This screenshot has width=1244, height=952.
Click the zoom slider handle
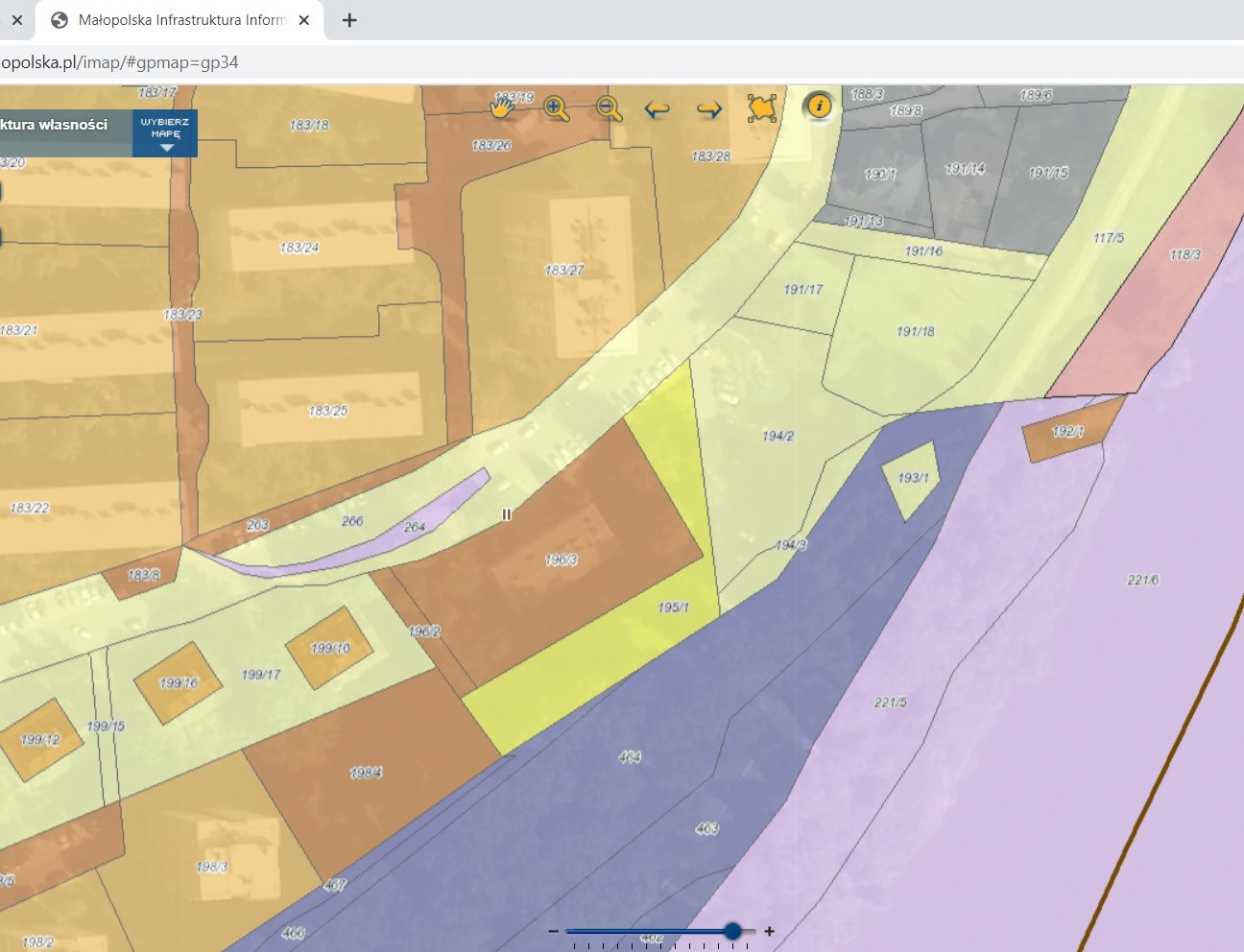coord(733,931)
